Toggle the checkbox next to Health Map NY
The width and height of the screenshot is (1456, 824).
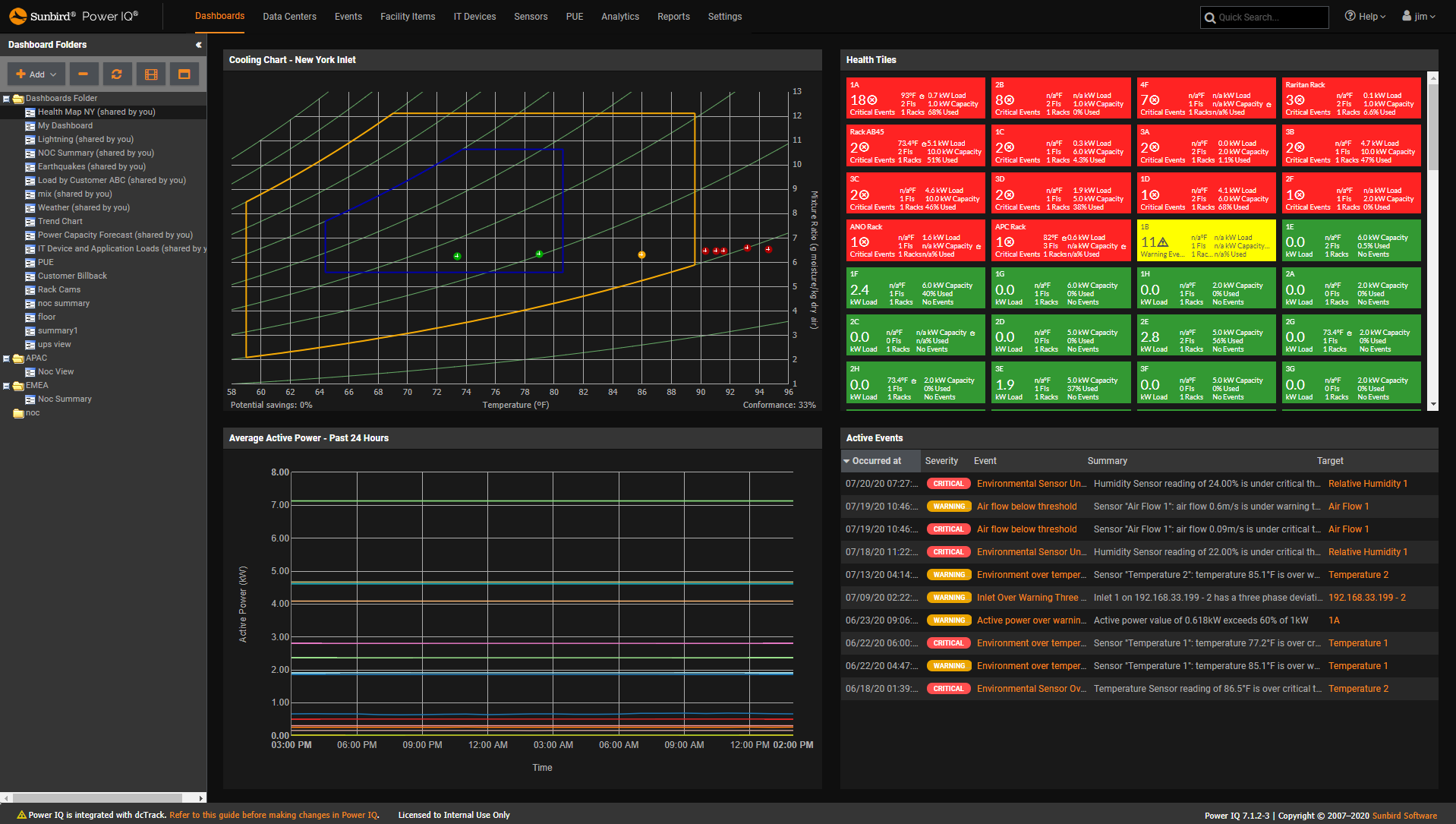pos(30,112)
